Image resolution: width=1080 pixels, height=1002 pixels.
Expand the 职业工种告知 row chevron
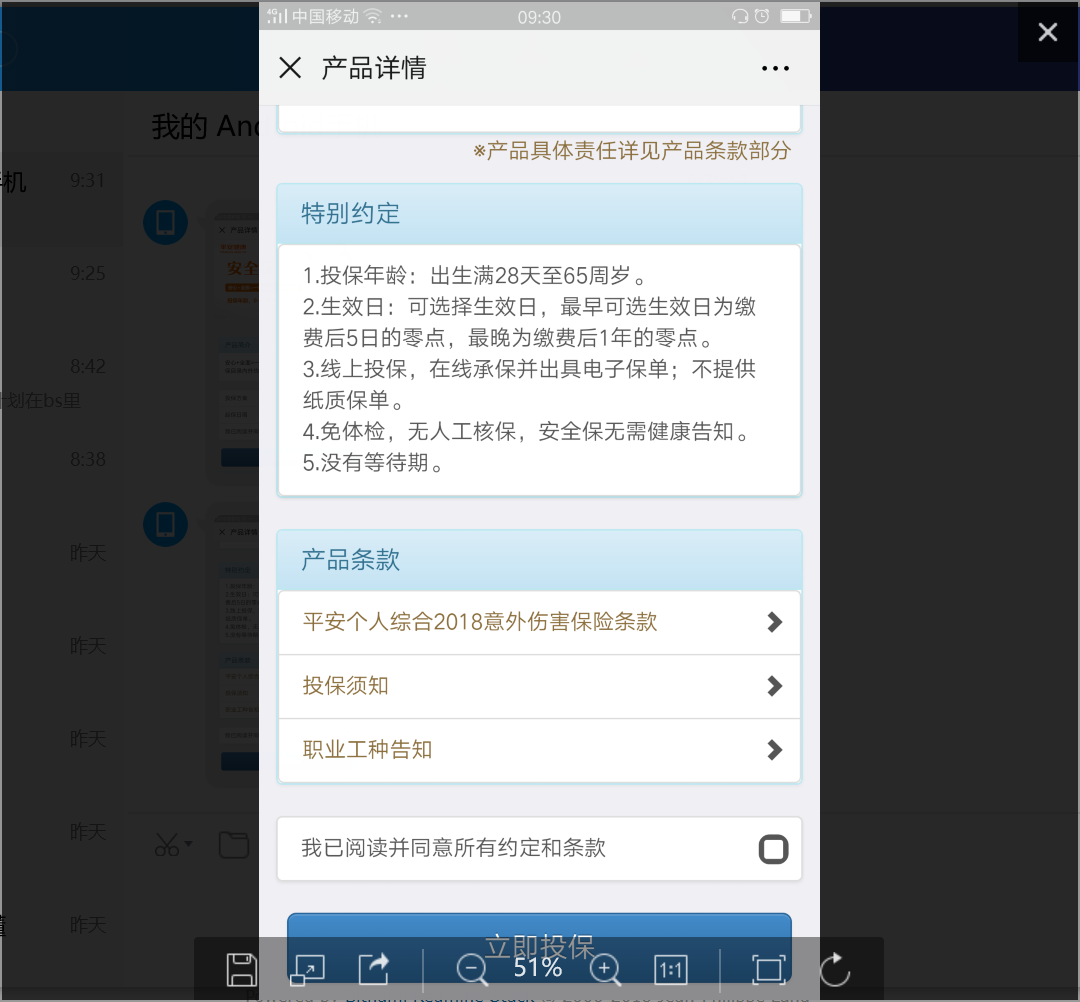coord(775,750)
